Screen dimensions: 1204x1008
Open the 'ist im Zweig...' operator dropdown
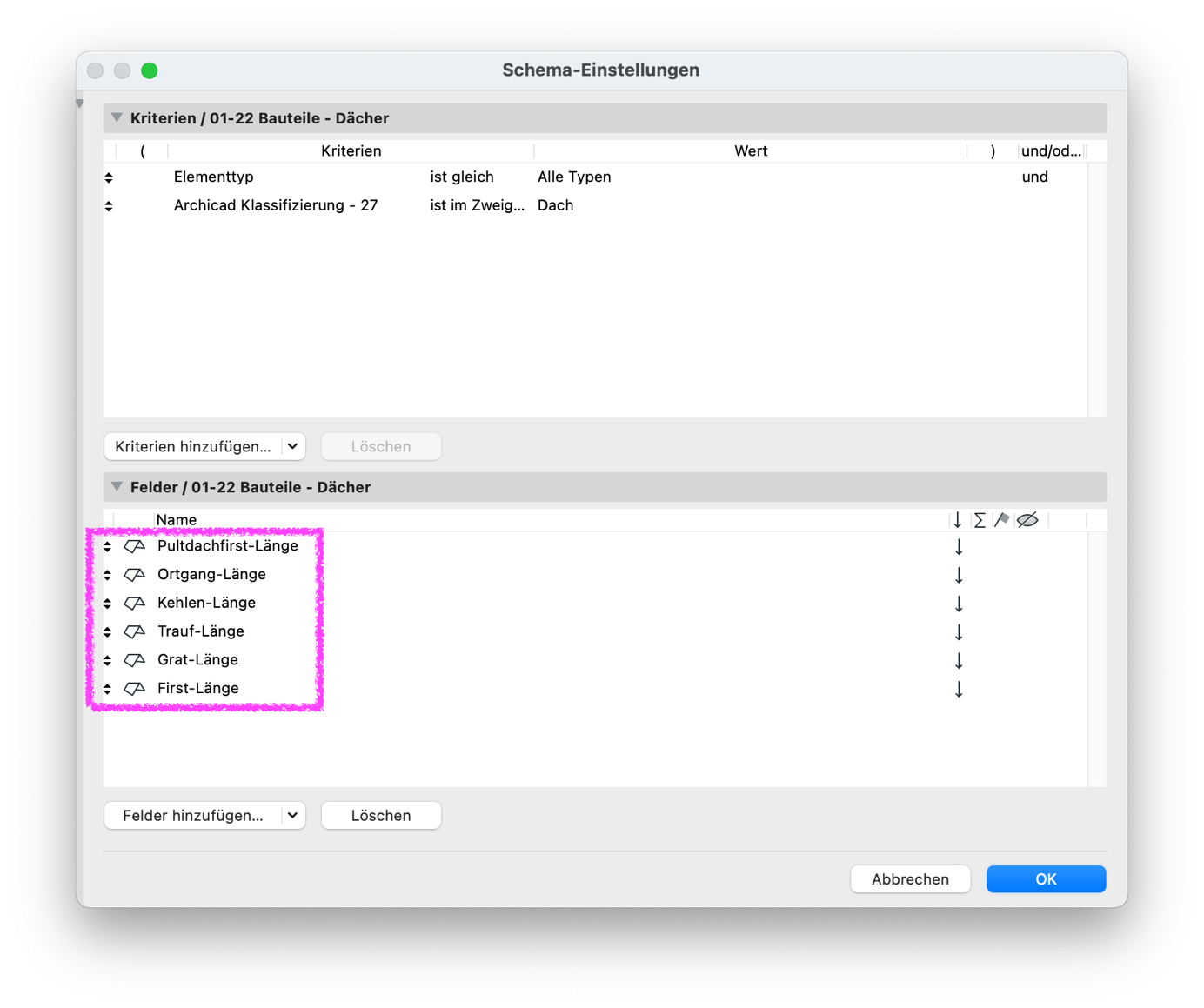pyautogui.click(x=478, y=205)
